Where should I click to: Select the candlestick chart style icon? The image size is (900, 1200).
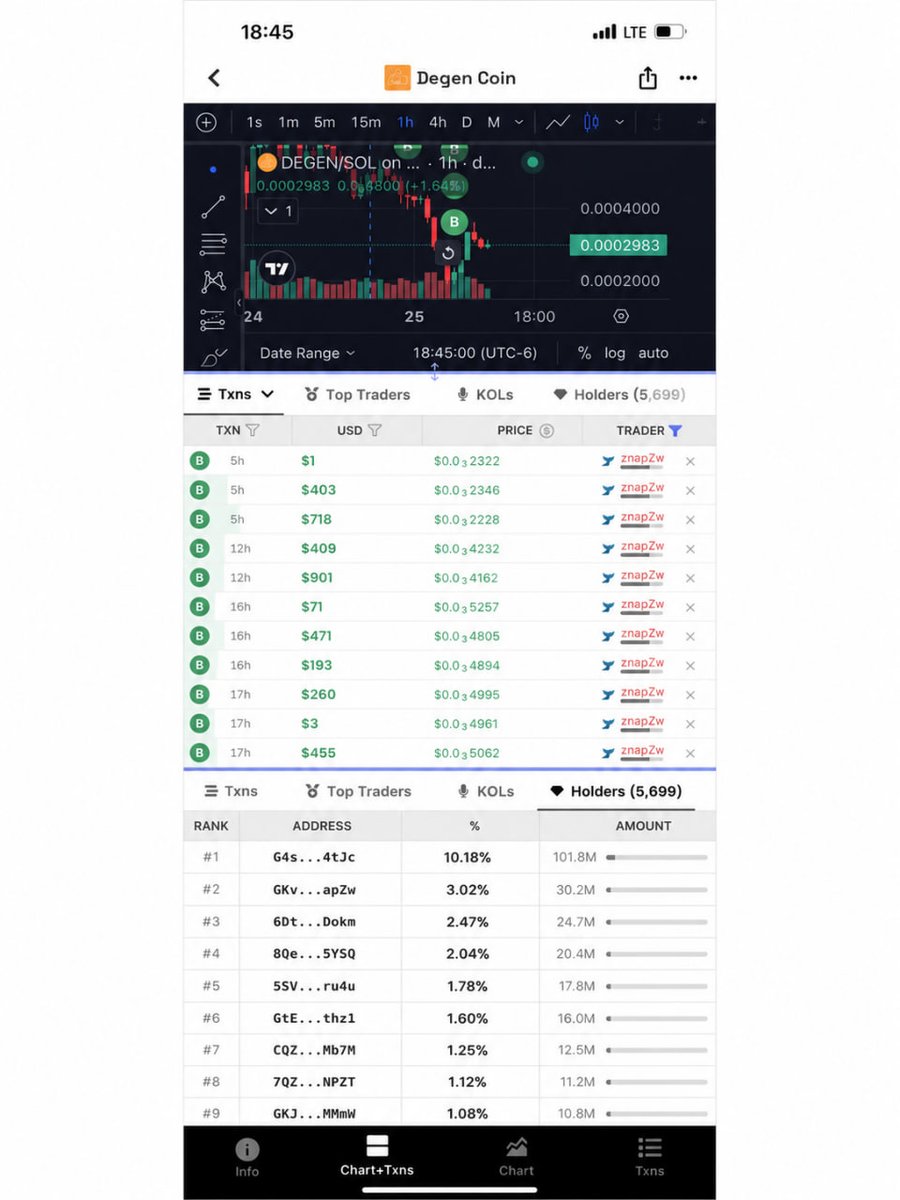click(x=591, y=122)
